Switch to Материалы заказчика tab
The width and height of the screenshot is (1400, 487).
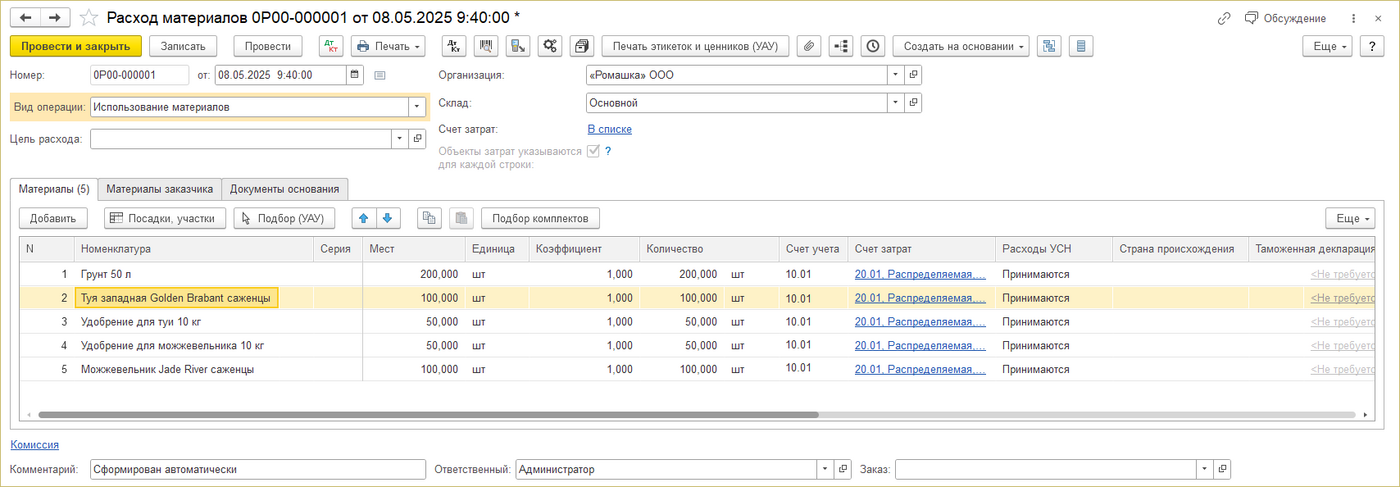click(x=160, y=189)
